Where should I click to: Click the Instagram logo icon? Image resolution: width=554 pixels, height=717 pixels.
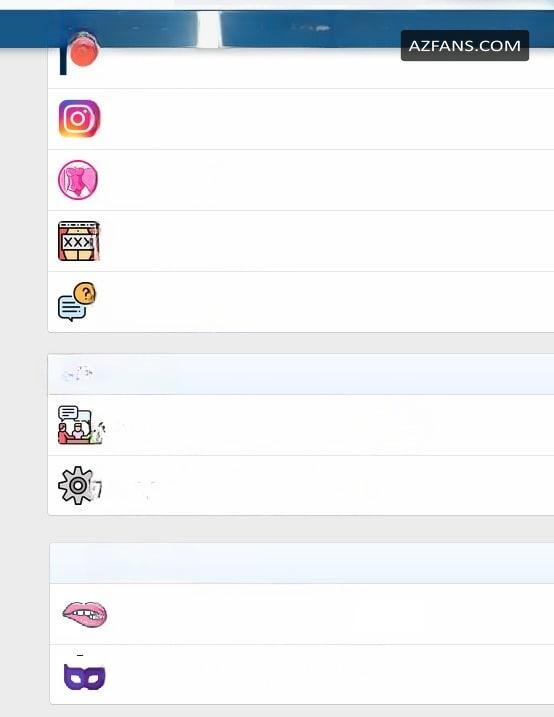pyautogui.click(x=79, y=118)
